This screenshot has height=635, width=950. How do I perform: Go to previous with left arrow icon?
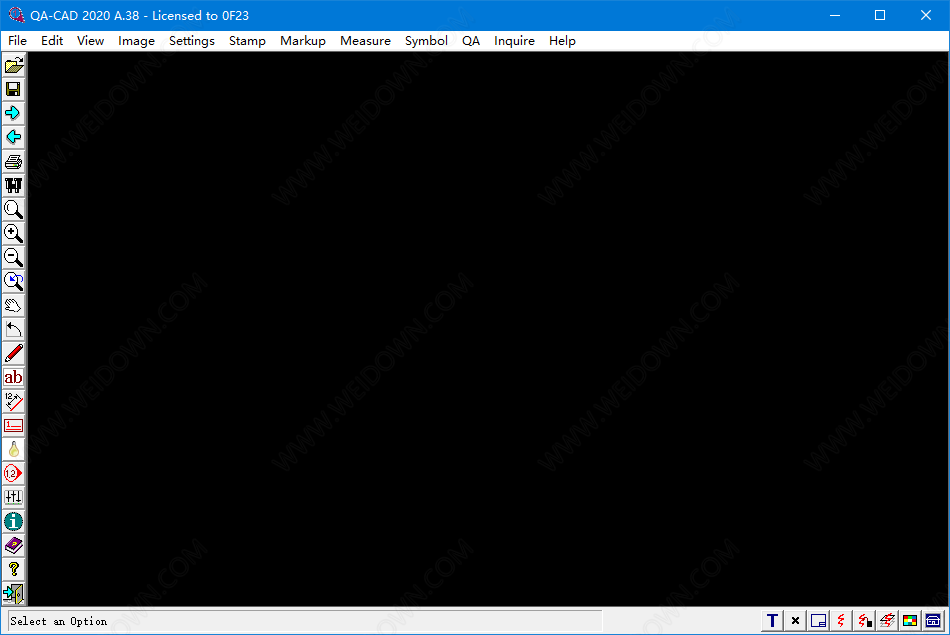pos(13,137)
